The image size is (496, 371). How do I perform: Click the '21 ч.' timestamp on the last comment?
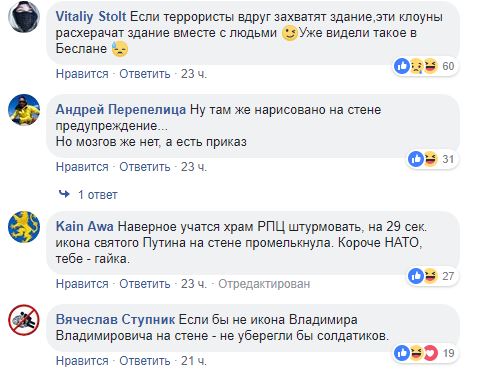click(x=194, y=361)
